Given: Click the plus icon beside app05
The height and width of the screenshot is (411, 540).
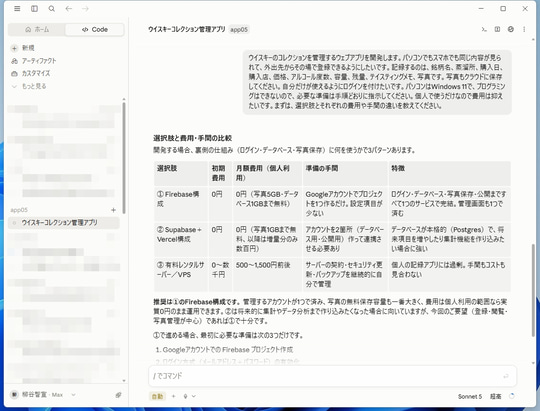Looking at the screenshot, I should 113,210.
